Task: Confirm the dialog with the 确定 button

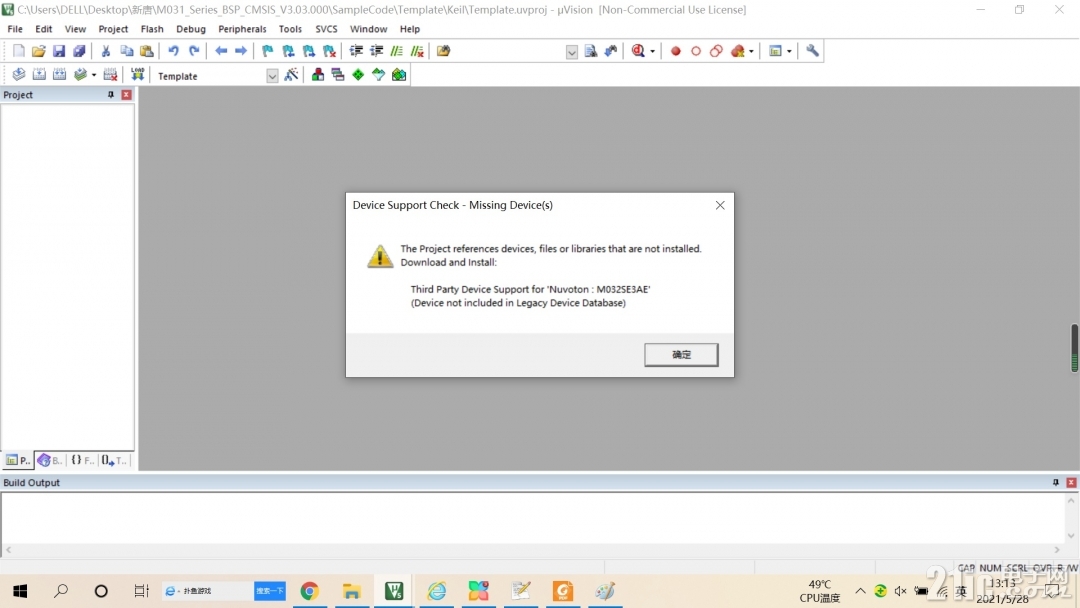Action: coord(681,355)
